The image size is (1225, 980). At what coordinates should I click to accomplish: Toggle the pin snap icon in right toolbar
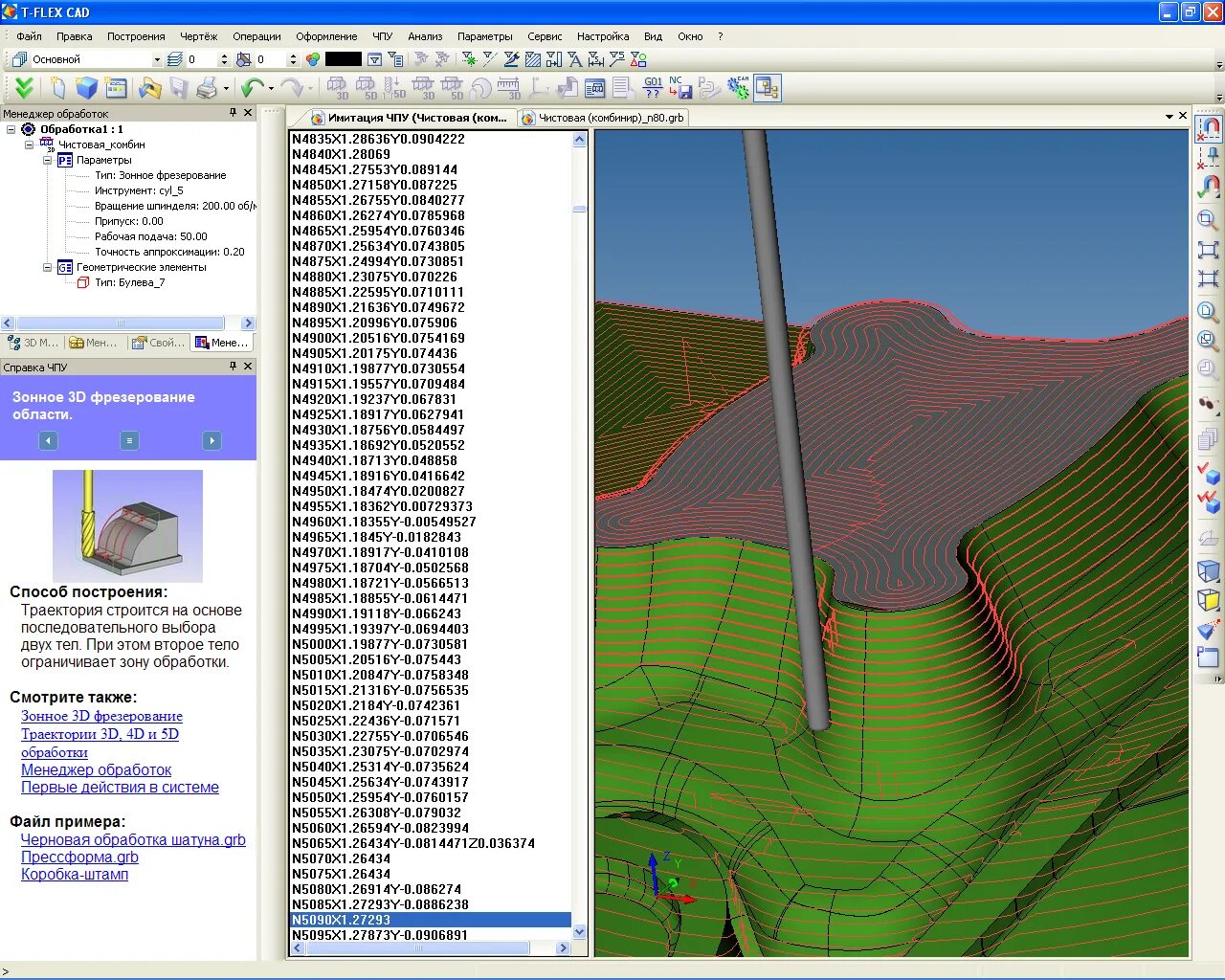tap(1209, 157)
